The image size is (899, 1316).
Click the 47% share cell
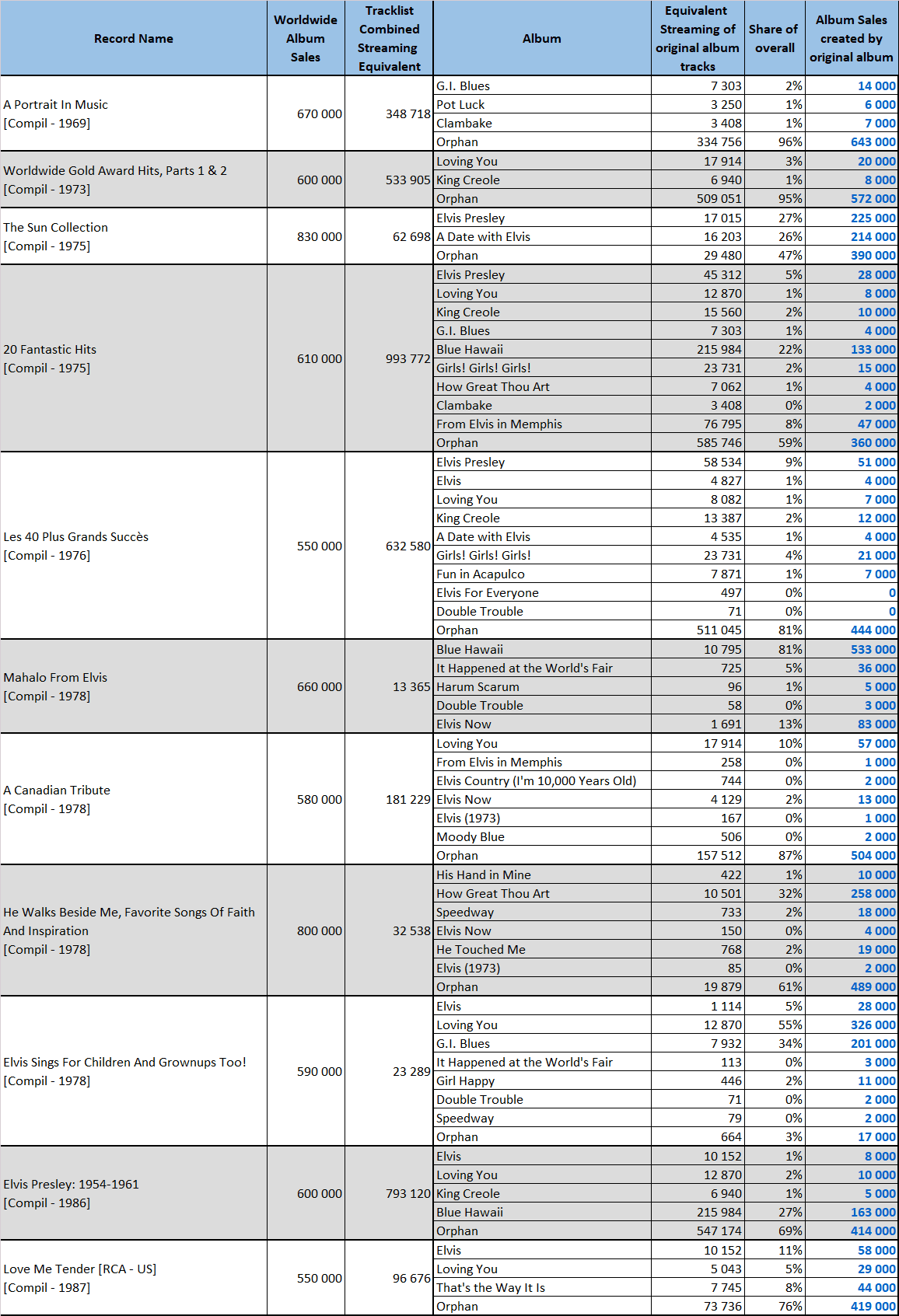click(775, 255)
